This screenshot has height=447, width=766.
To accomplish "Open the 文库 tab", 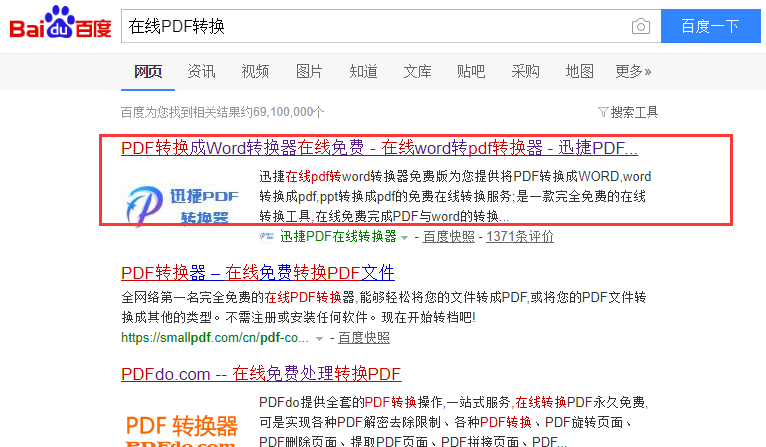I will 417,71.
